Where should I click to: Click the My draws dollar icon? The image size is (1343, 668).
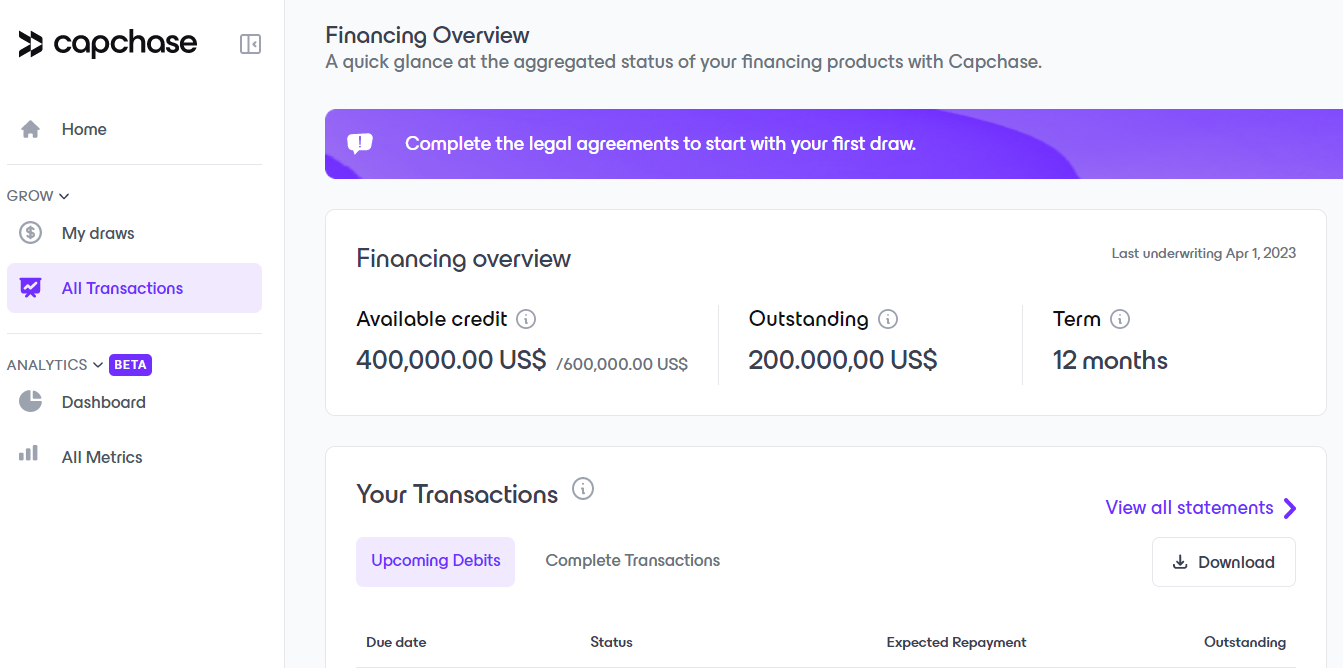[x=31, y=233]
